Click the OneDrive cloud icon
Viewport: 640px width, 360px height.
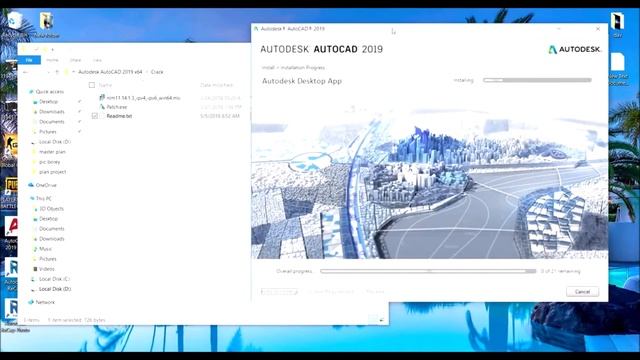point(31,185)
